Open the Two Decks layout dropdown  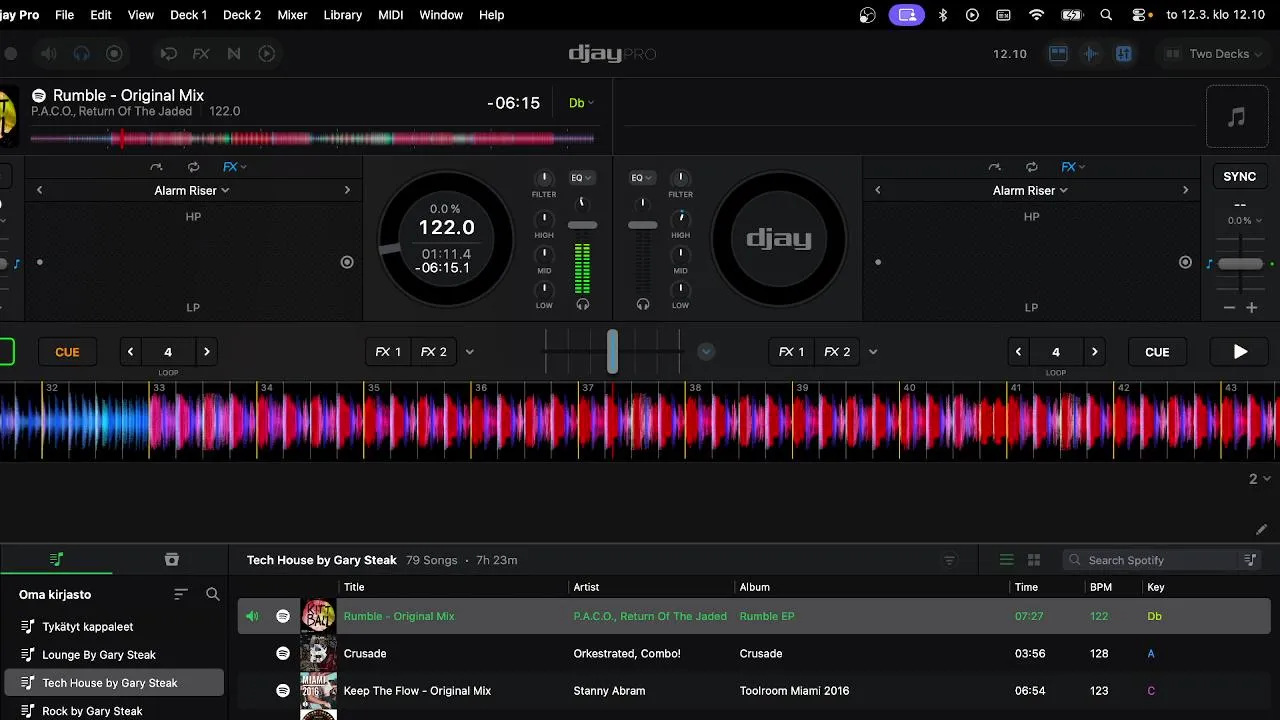coord(1215,54)
